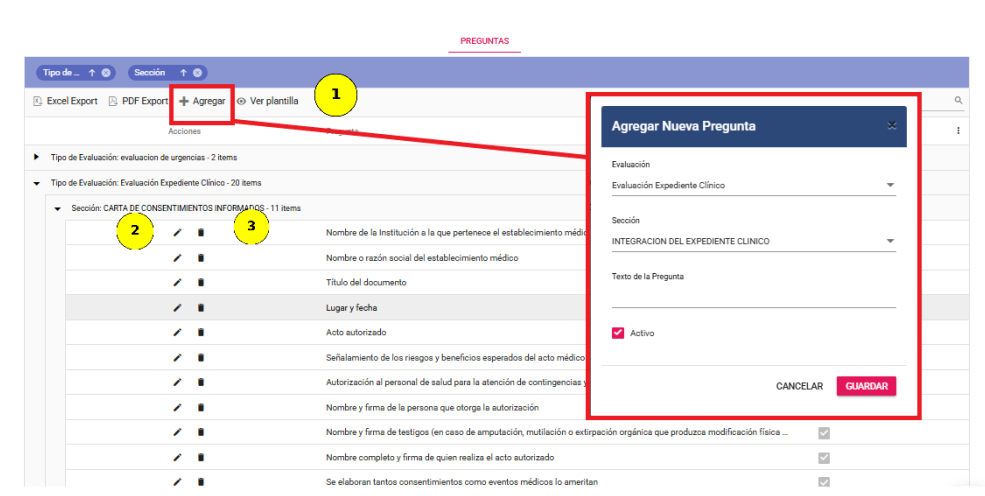
Task: Delete 'Nombre de la Institución' question
Action: [201, 233]
